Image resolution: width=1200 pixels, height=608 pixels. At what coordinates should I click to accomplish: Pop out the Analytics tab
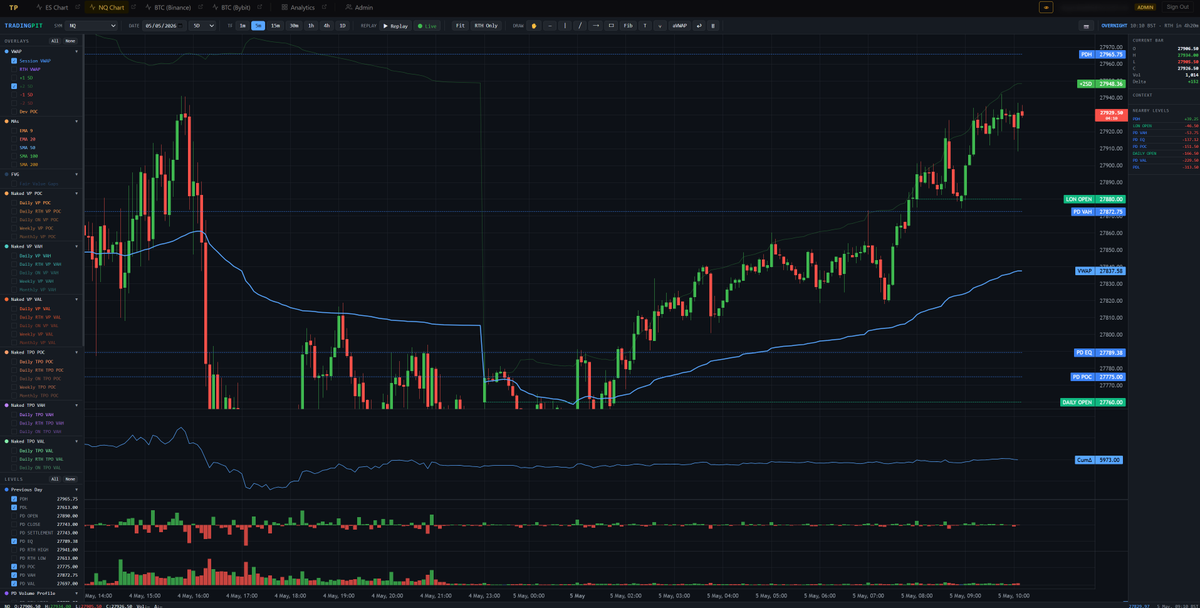[324, 7]
